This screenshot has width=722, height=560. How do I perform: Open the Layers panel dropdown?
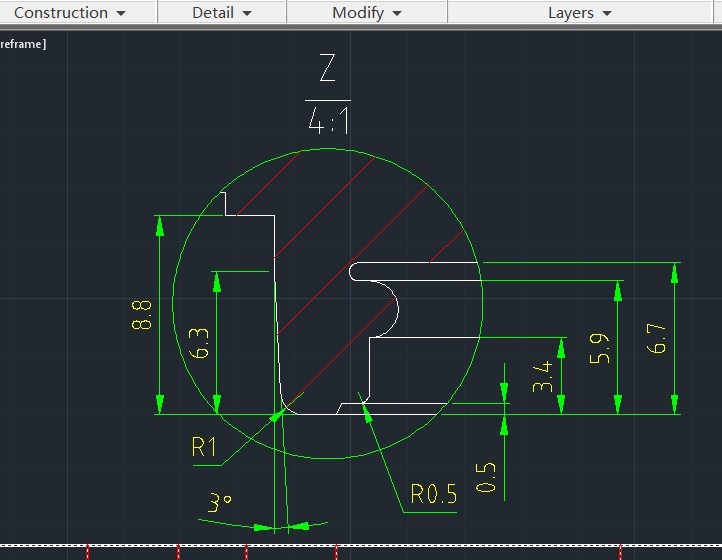[x=579, y=12]
